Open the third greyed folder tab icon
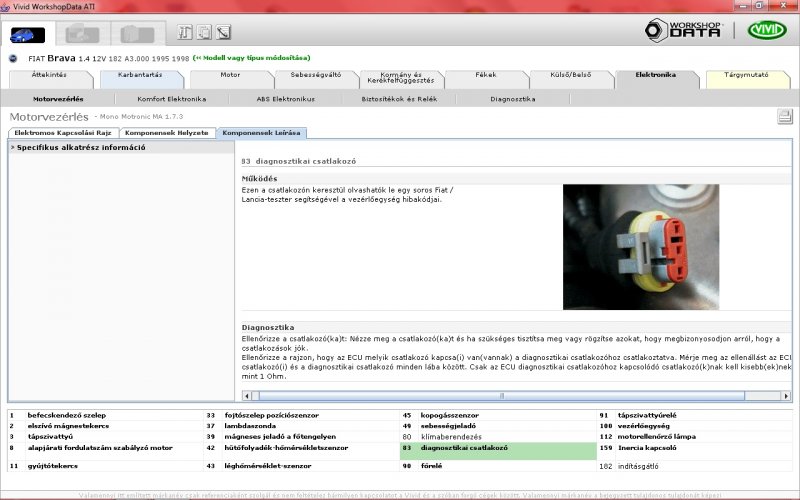The height and width of the screenshot is (500, 800). (x=137, y=35)
